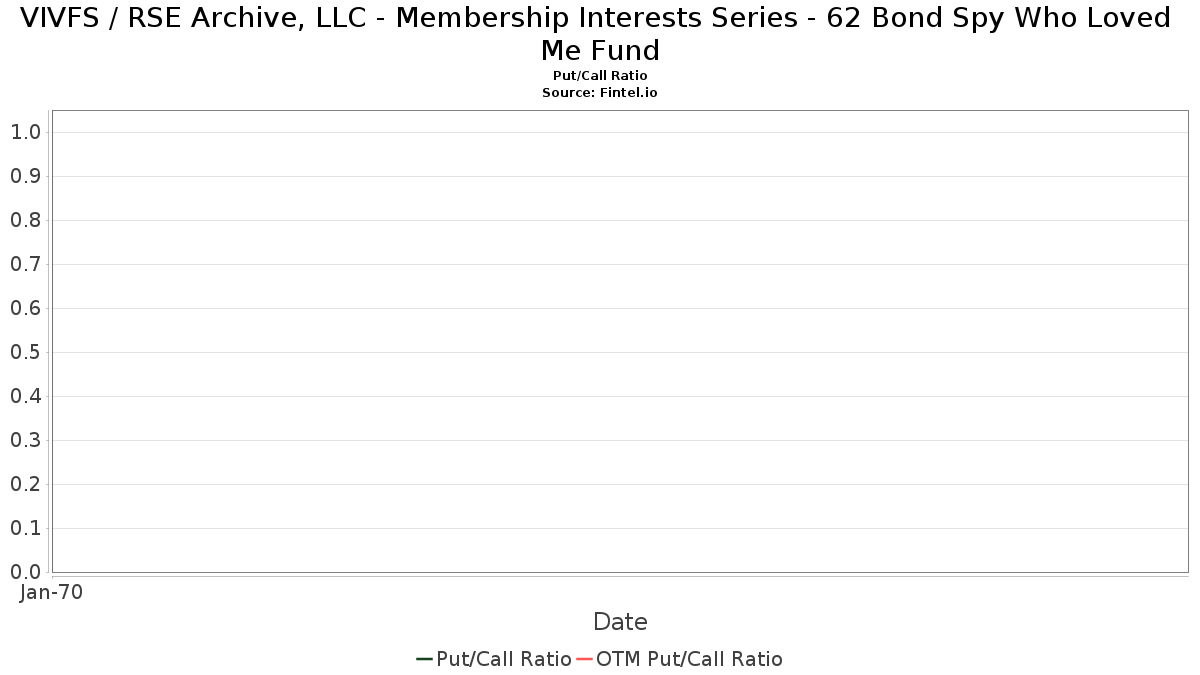Click the 0.2 y-axis tick label
Screen dimensions: 1200x675
tap(25, 484)
